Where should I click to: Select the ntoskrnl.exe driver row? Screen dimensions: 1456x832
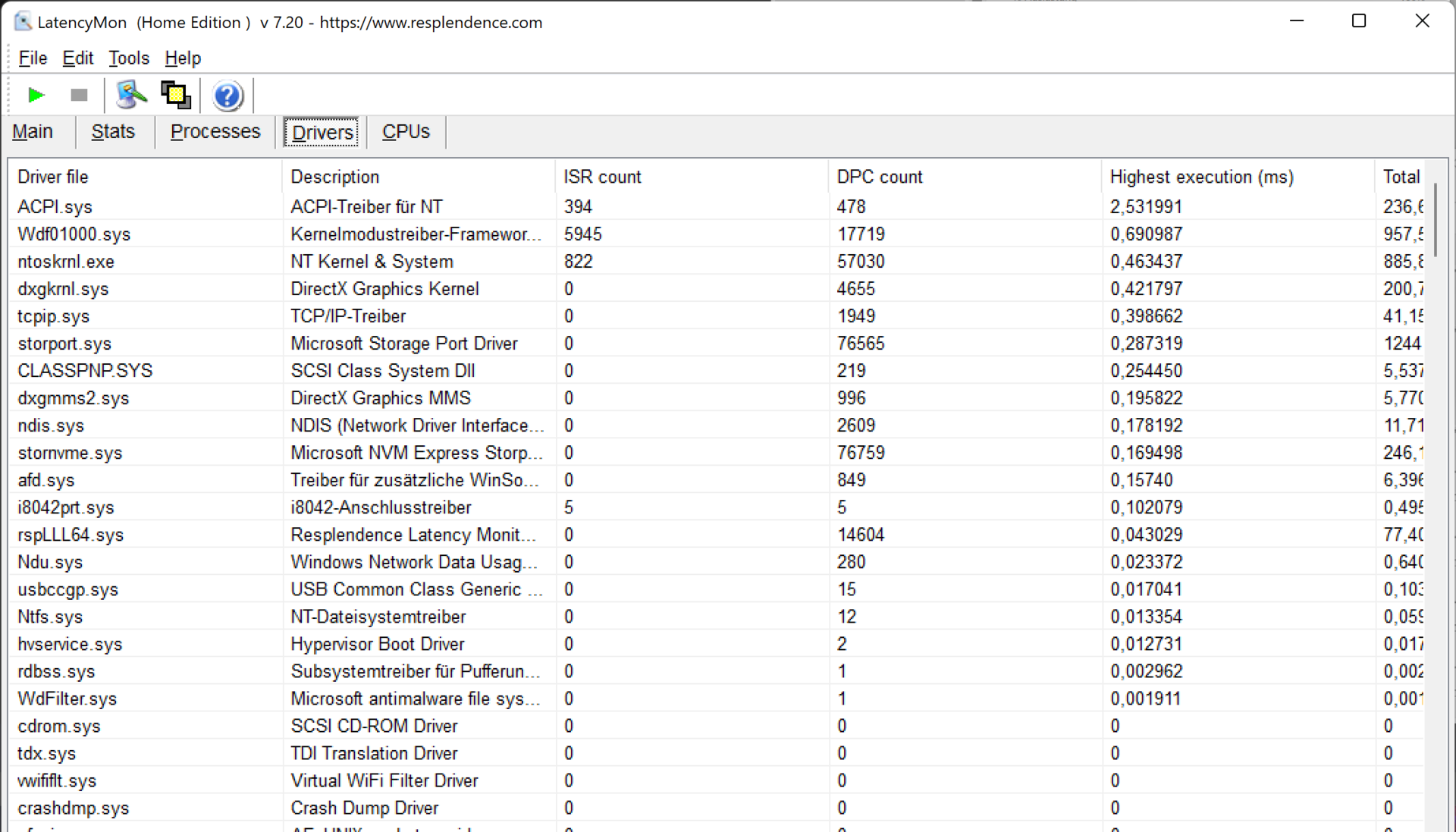coord(66,262)
